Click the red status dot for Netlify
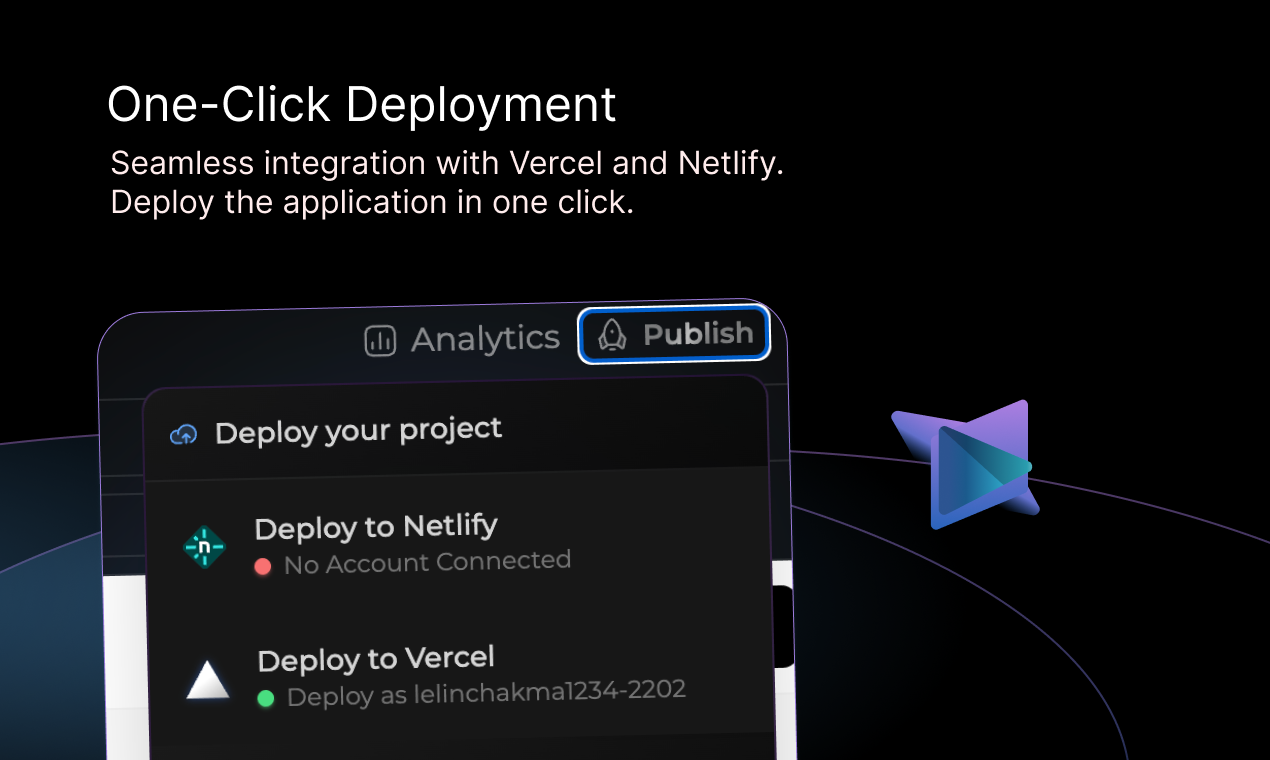This screenshot has width=1270, height=760. point(263,567)
